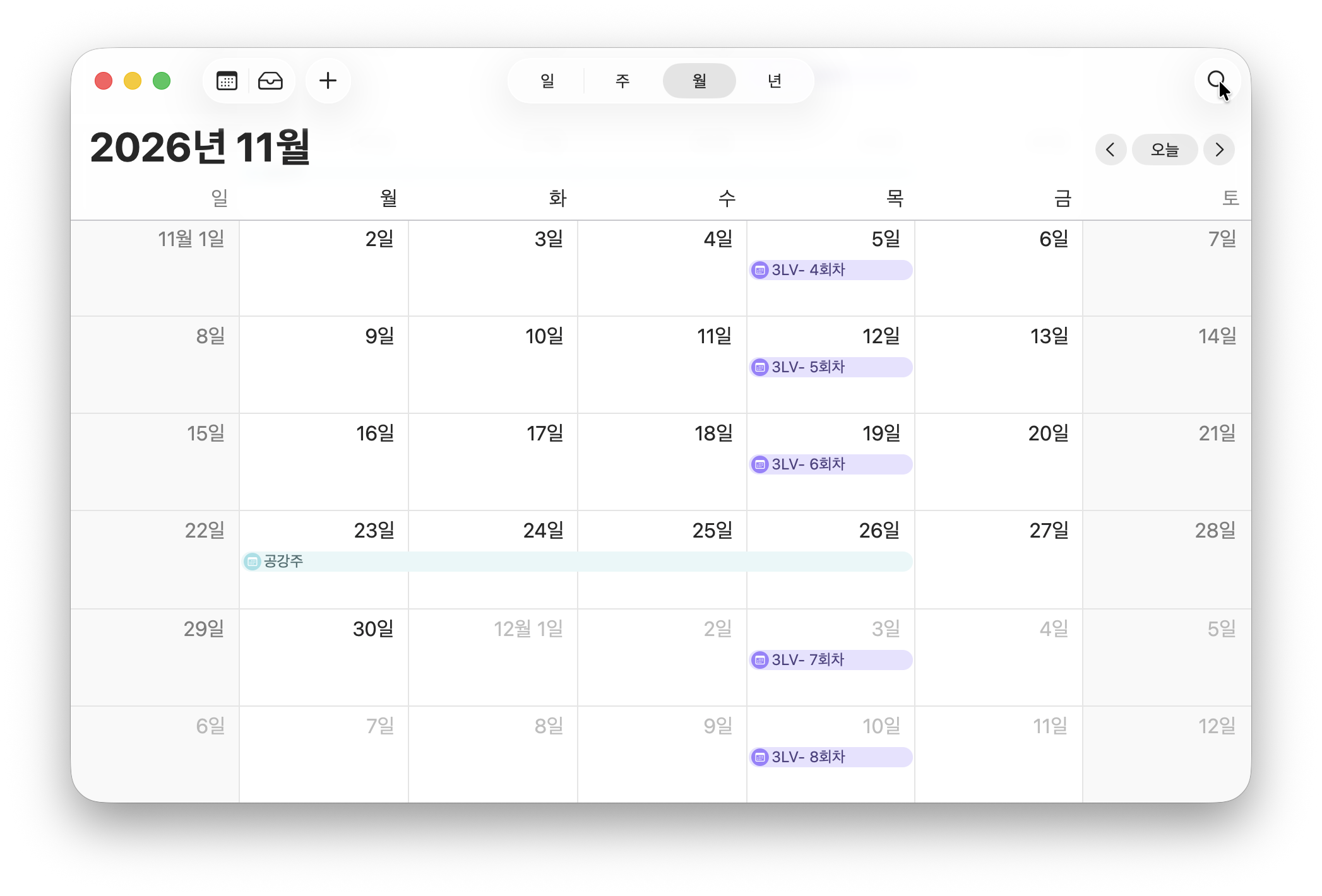Select the 4일 Wednesday cell in November

pos(662,268)
